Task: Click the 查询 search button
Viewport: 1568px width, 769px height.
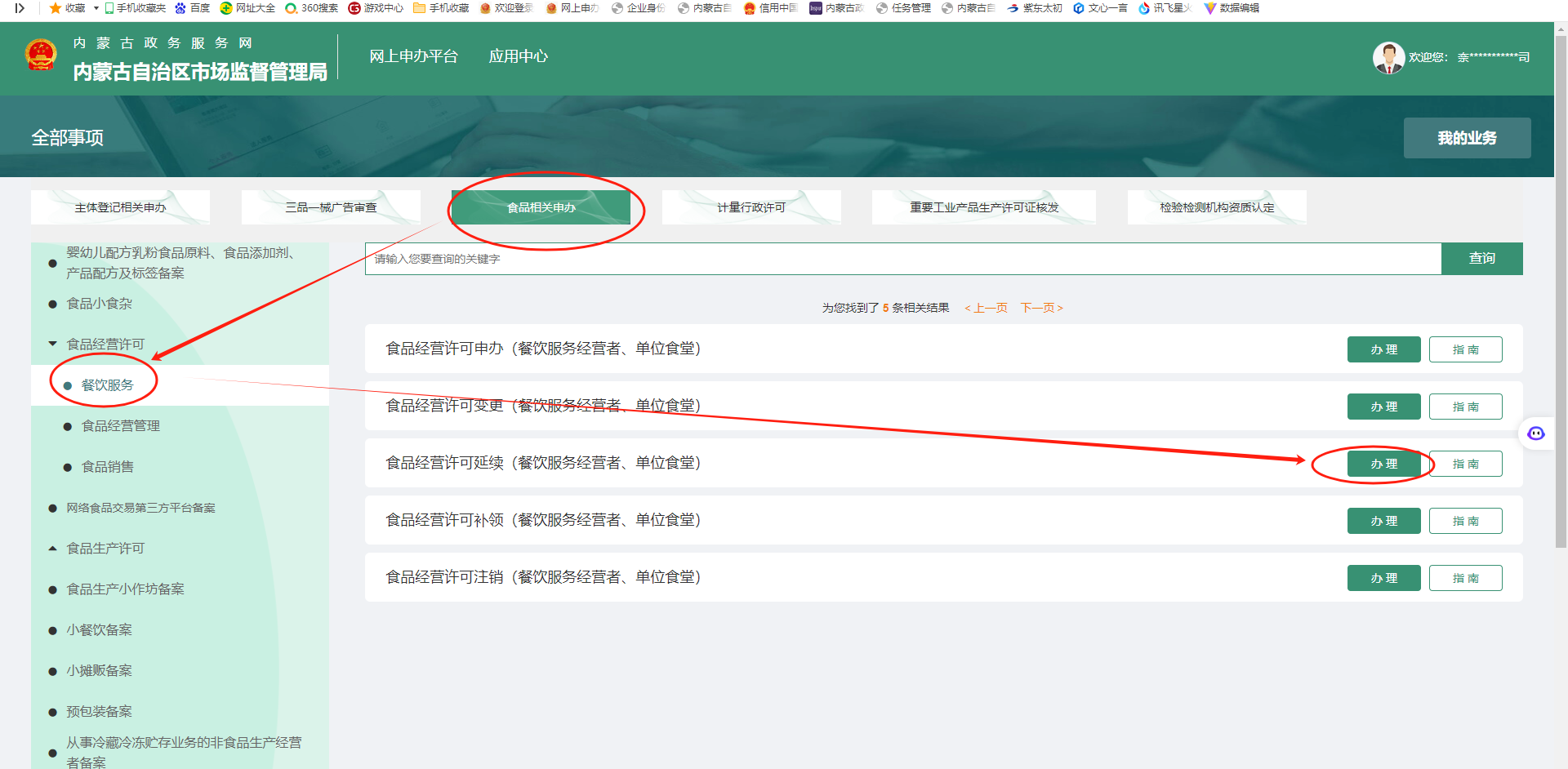Action: pyautogui.click(x=1481, y=259)
